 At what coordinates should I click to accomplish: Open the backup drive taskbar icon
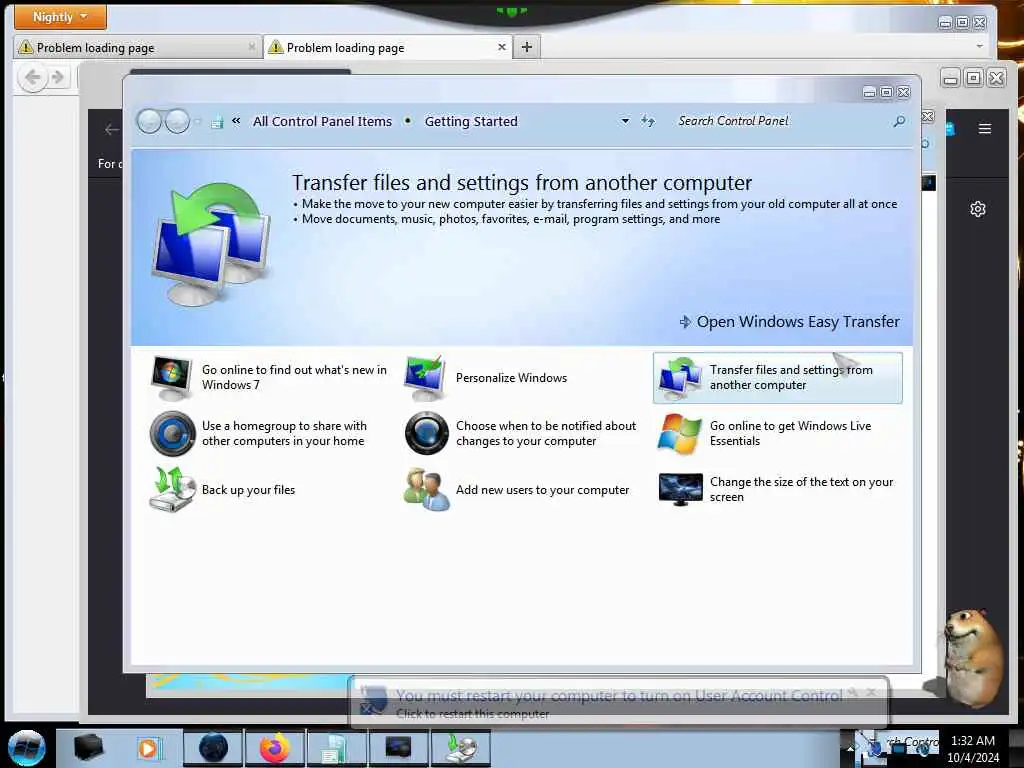pos(461,748)
